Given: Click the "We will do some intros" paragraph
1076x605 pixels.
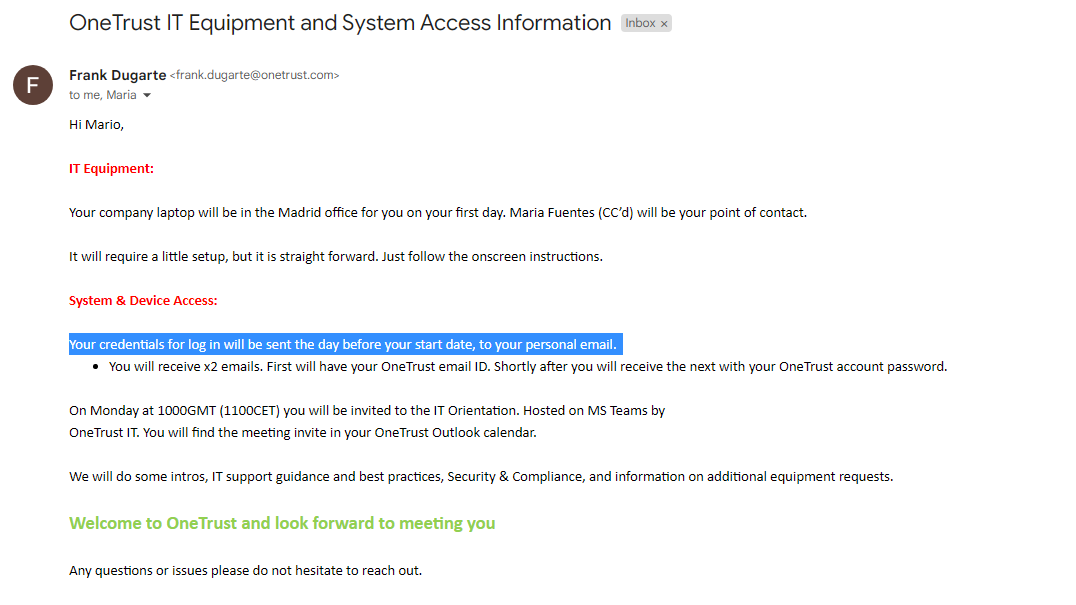Looking at the screenshot, I should (480, 477).
